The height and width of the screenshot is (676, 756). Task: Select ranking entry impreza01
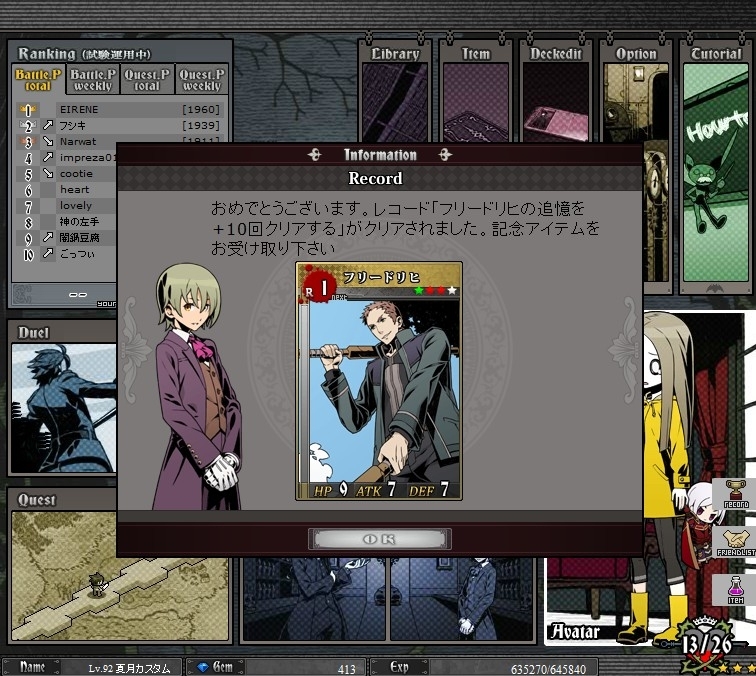pyautogui.click(x=88, y=158)
